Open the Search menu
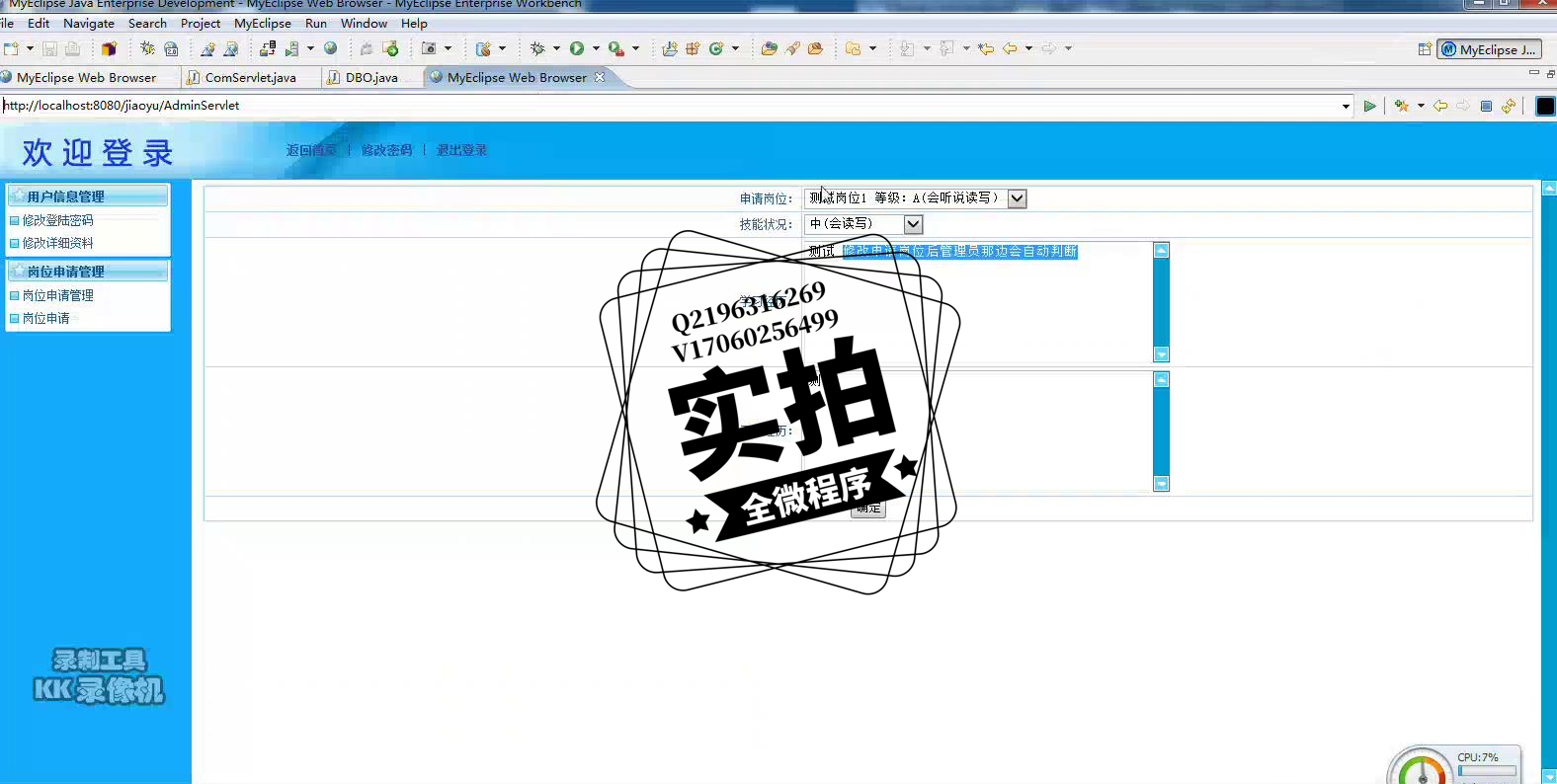Screen dimensions: 1557x784 click(x=147, y=23)
